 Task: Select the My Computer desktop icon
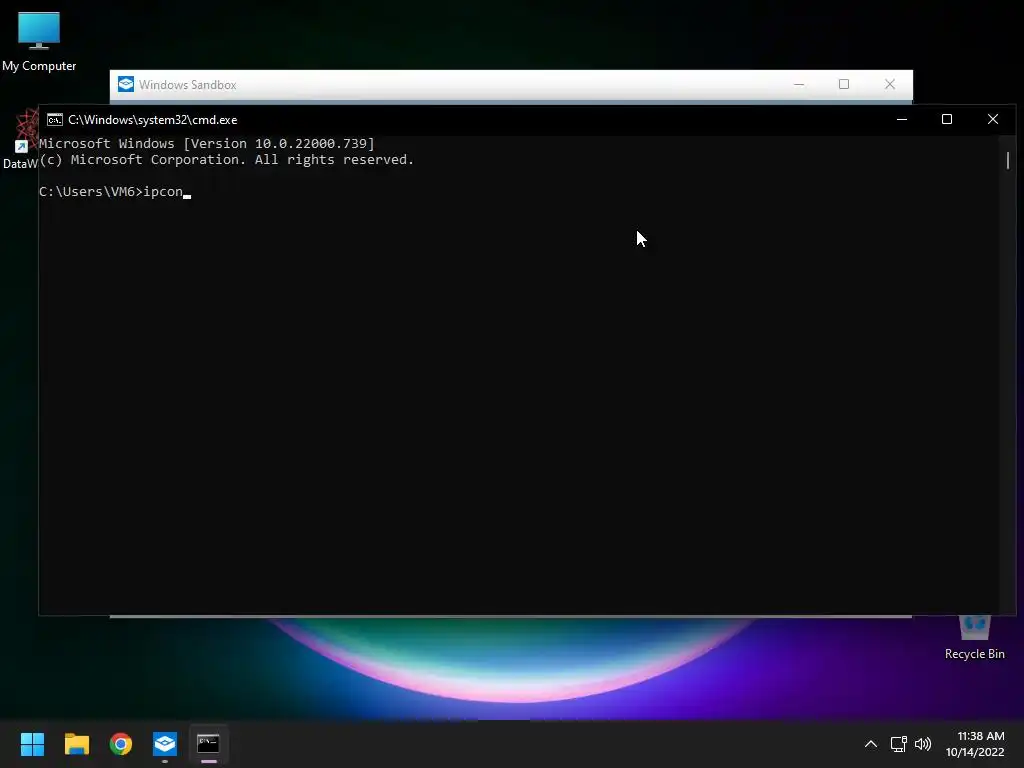pyautogui.click(x=39, y=41)
